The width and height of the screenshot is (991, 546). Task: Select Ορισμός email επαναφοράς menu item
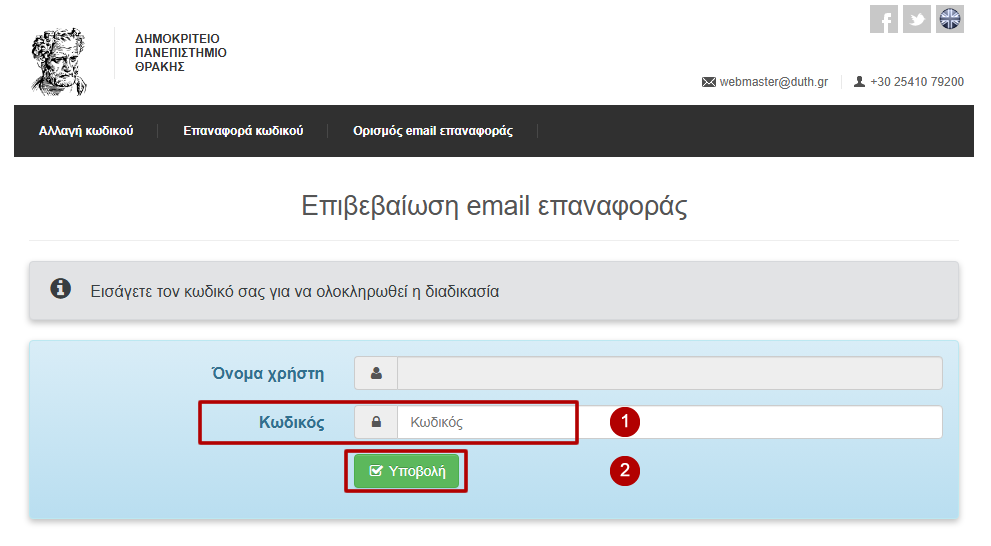(433, 131)
